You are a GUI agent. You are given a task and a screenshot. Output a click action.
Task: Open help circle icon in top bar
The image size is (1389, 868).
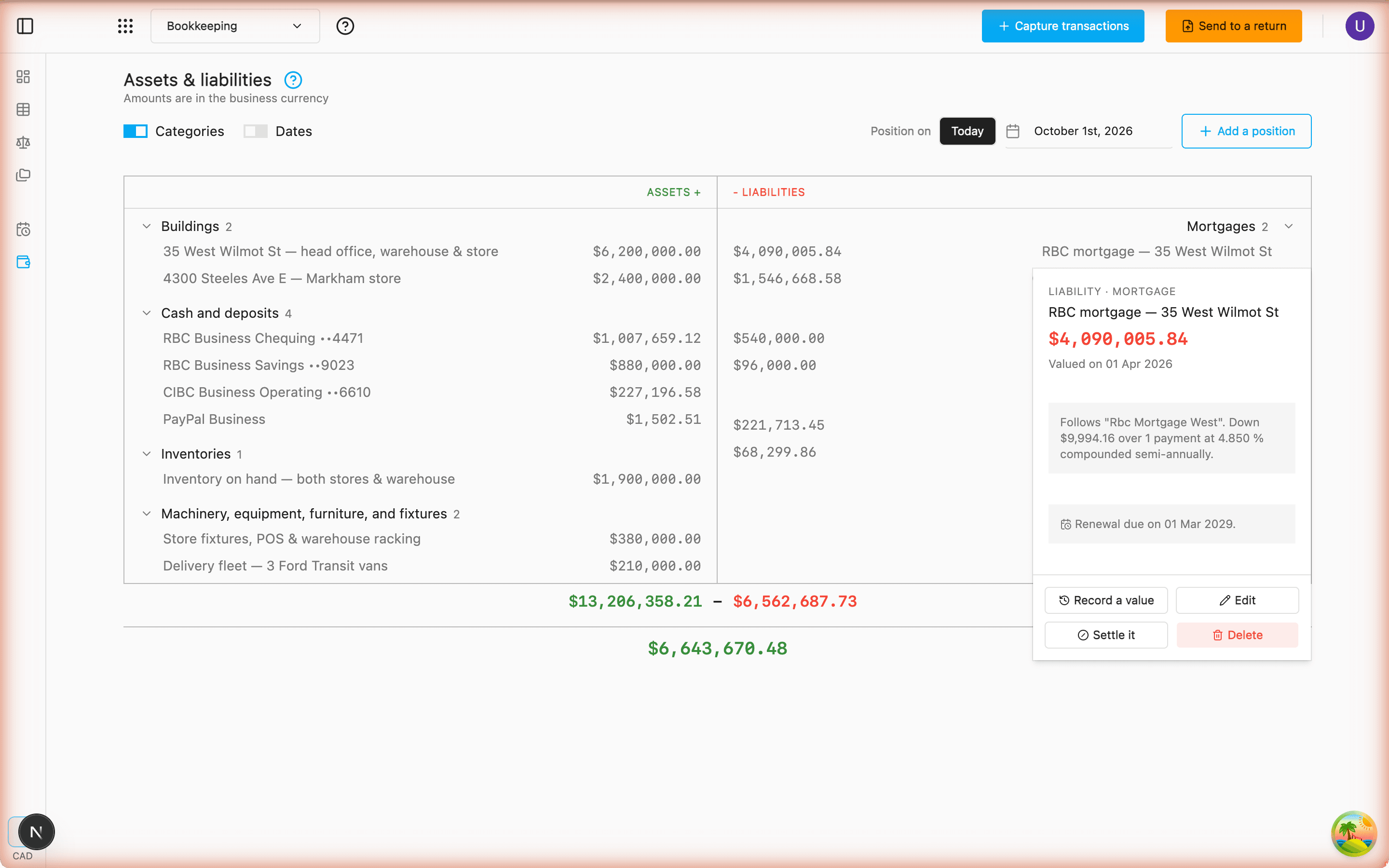[x=345, y=26]
